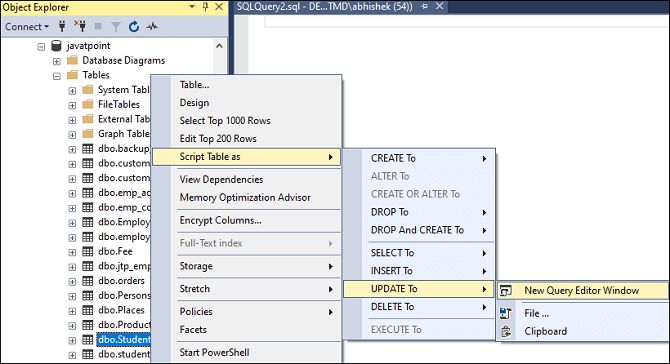
Task: Open Script Table as submenu
Action: [247, 157]
